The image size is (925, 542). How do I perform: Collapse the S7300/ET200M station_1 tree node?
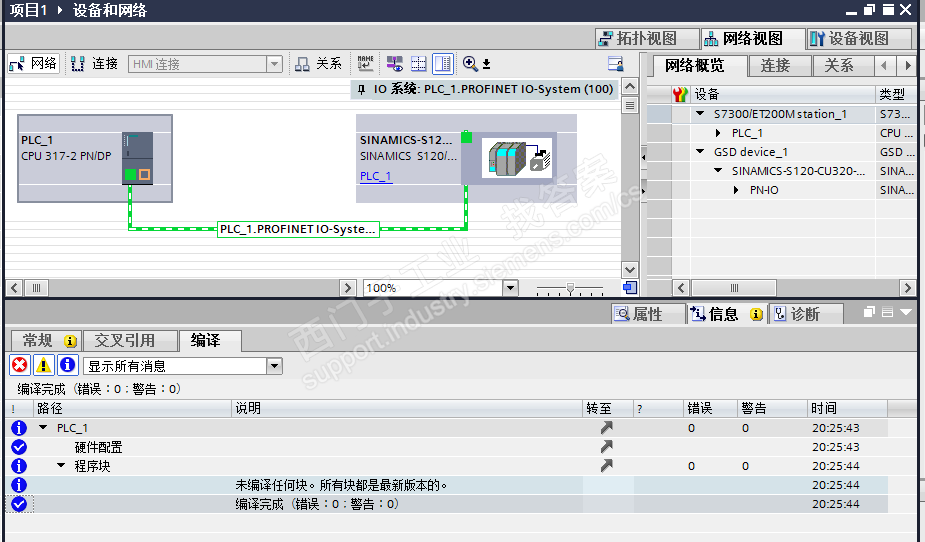point(700,113)
